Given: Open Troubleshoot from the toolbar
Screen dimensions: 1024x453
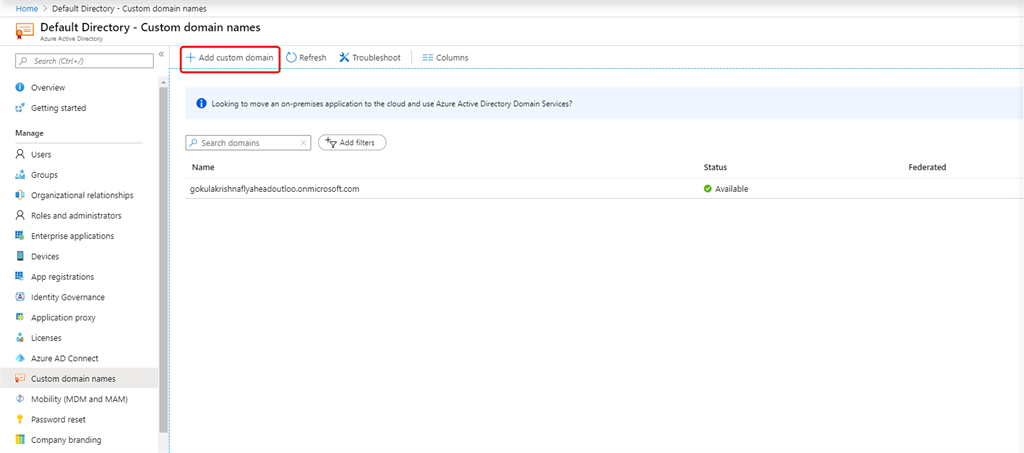Looking at the screenshot, I should [370, 57].
